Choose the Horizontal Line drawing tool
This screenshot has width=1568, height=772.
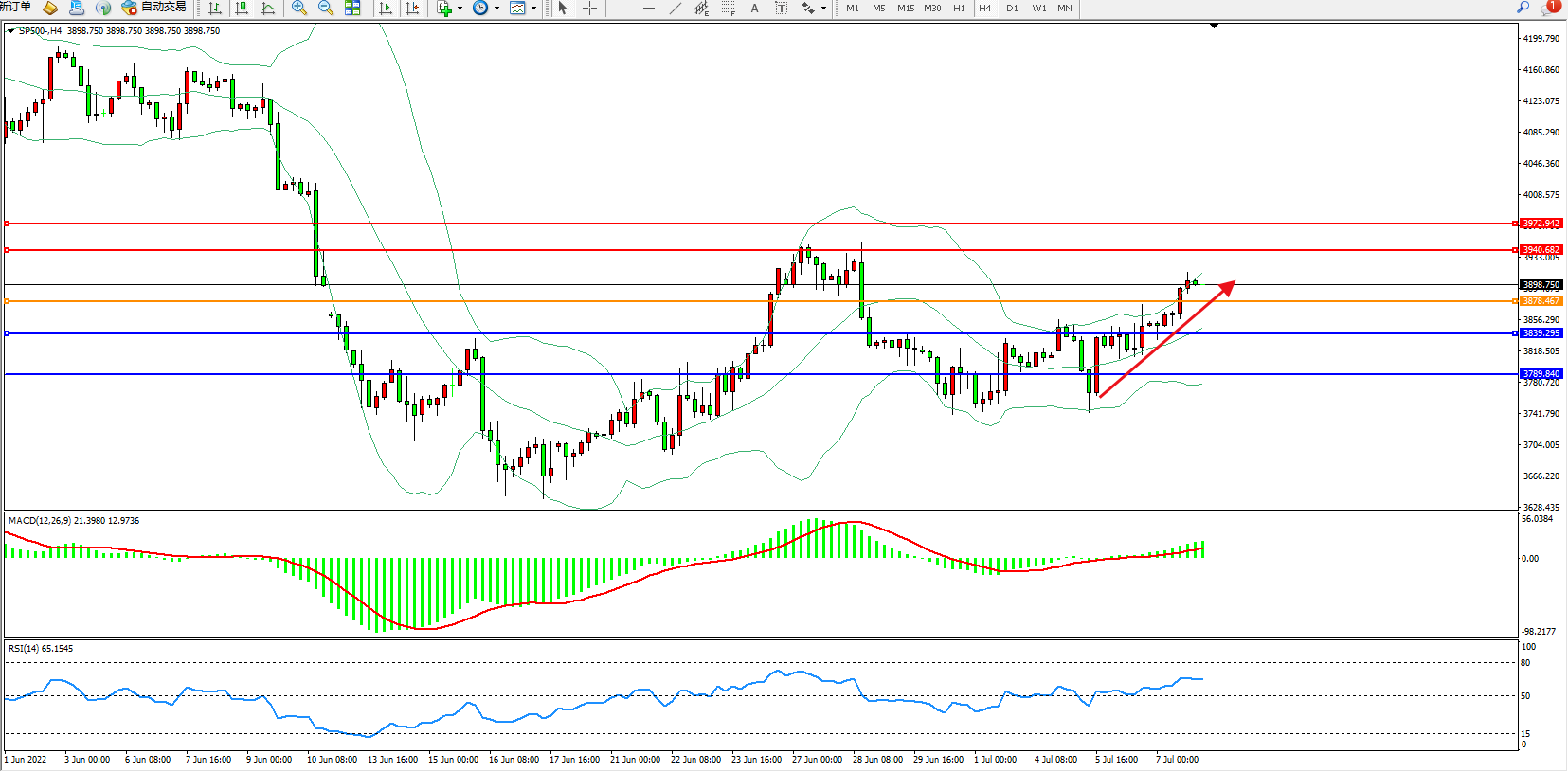(648, 9)
